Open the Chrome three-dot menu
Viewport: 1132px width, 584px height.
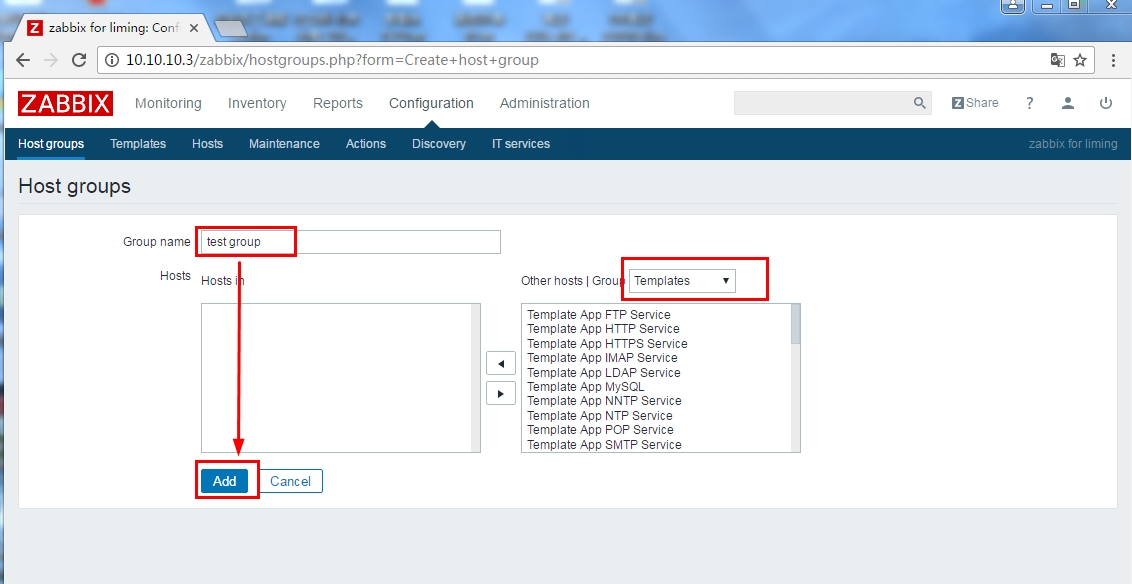click(x=1114, y=60)
